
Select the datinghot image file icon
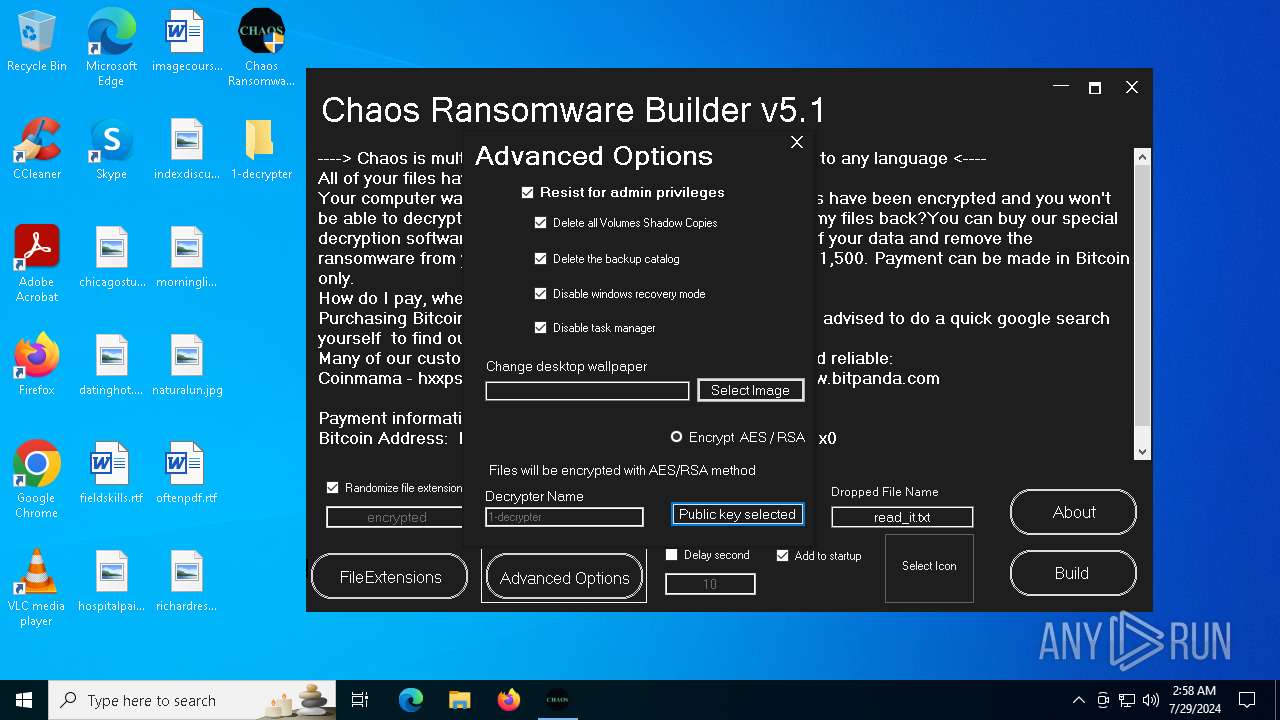point(111,366)
